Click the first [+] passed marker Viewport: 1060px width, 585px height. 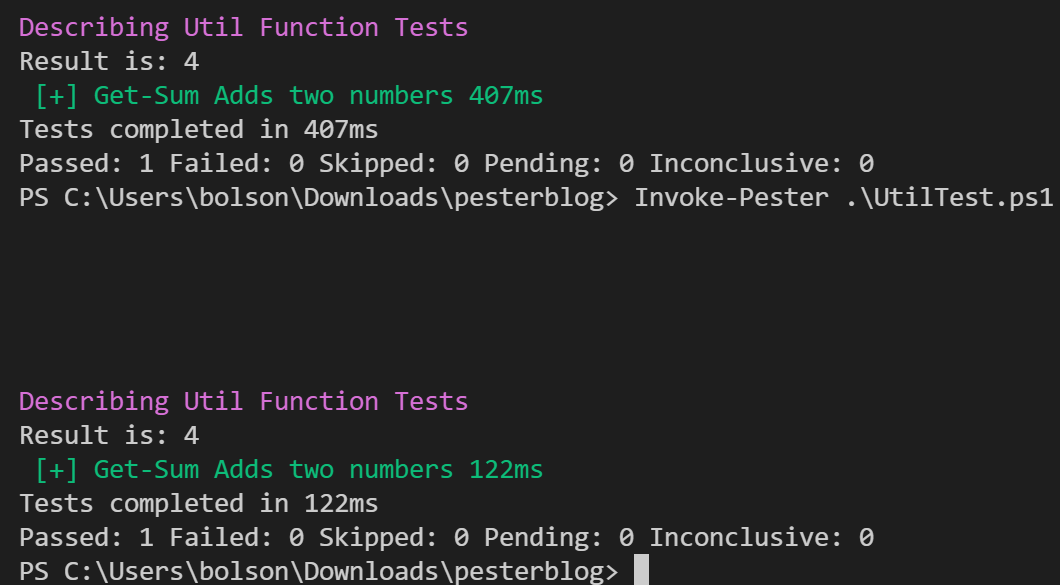[x=57, y=95]
